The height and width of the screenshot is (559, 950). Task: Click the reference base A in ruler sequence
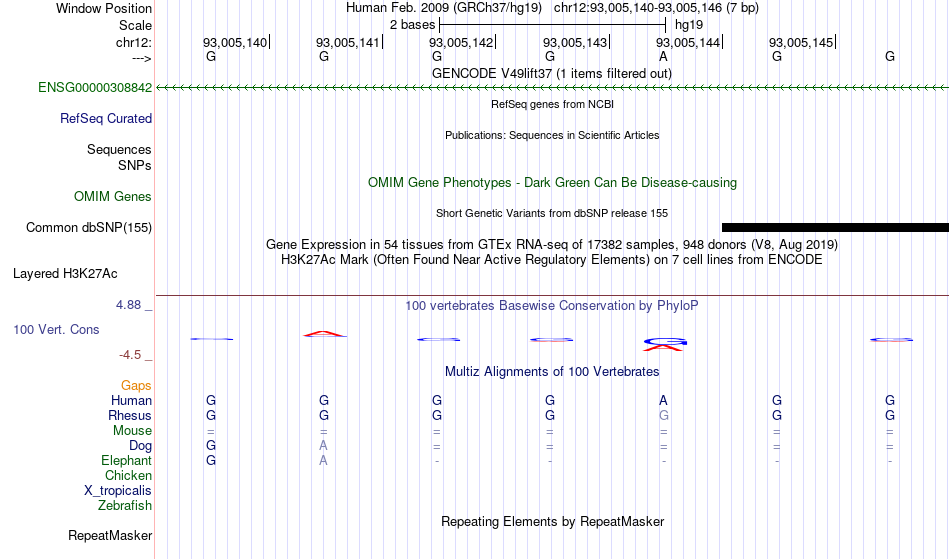click(x=663, y=56)
